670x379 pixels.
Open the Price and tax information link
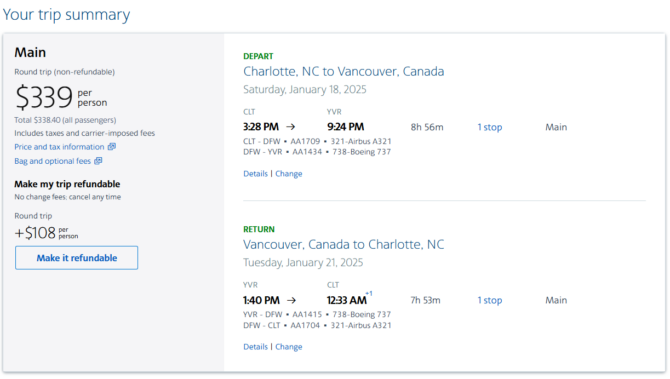59,147
